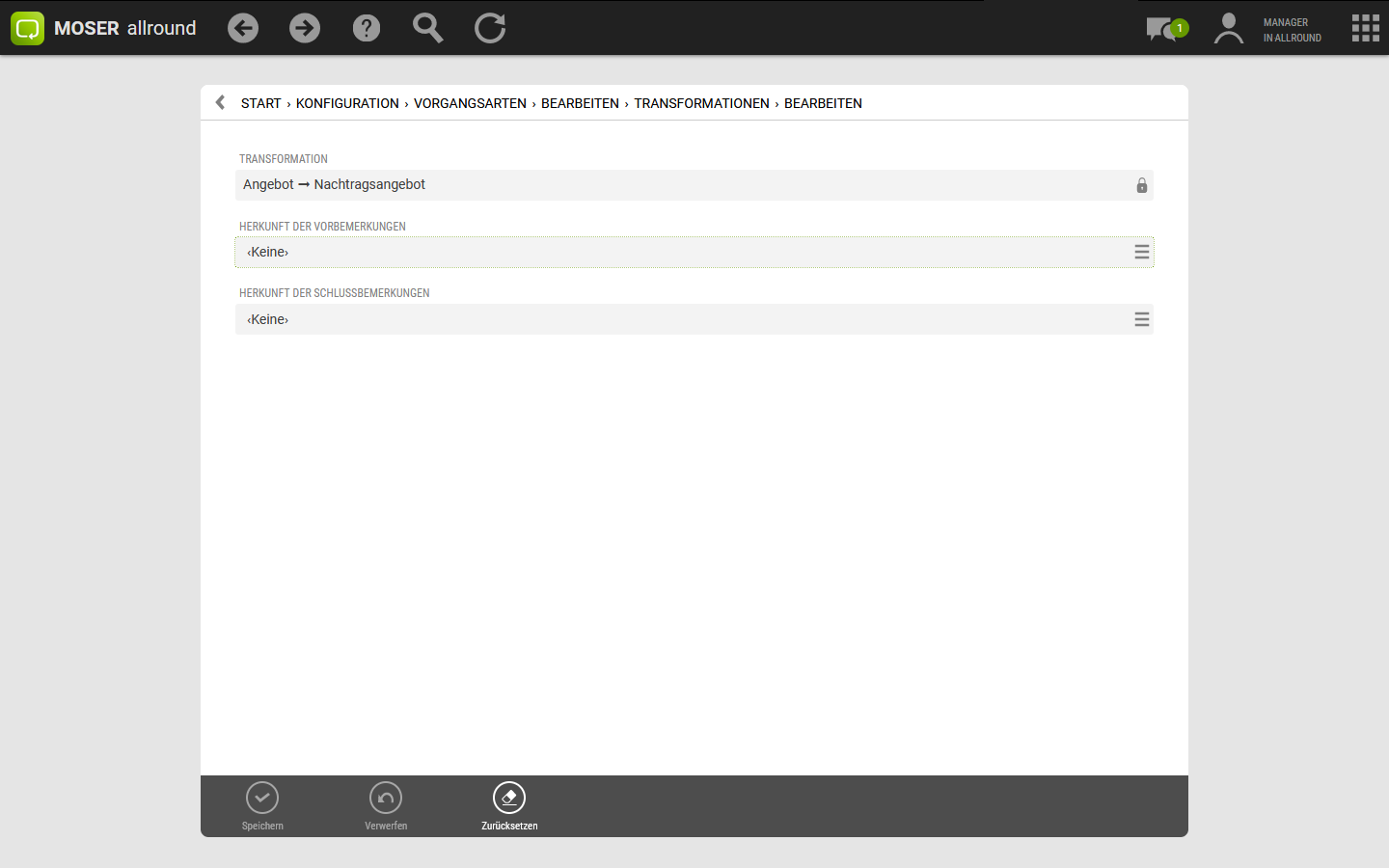Select TRANSFORMATIONEN breadcrumb
Screen dimensions: 1389x868
[701, 103]
